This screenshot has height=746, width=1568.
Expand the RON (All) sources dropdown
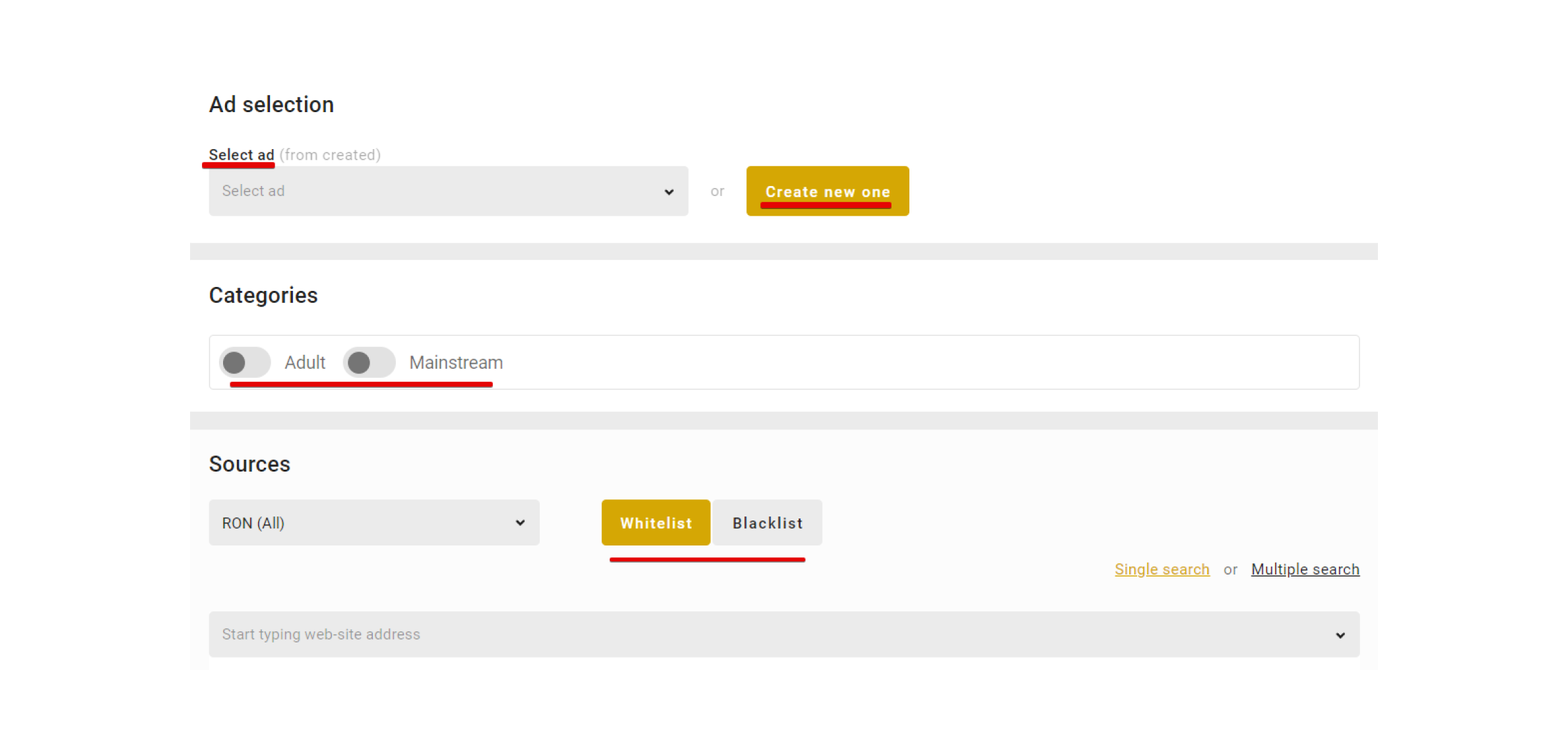(x=363, y=523)
